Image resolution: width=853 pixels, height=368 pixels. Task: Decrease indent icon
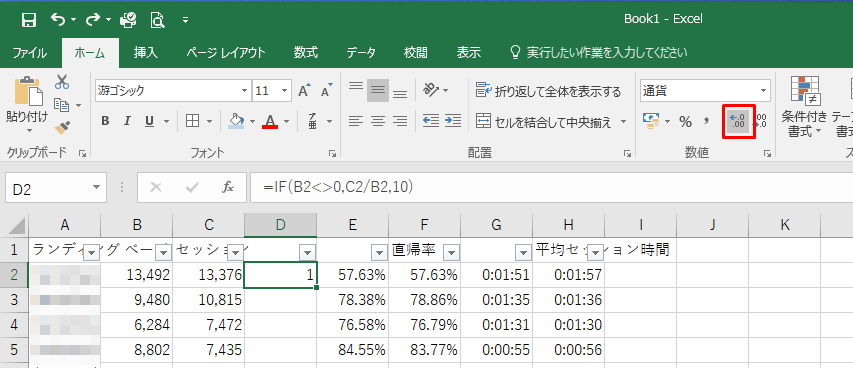[431, 121]
